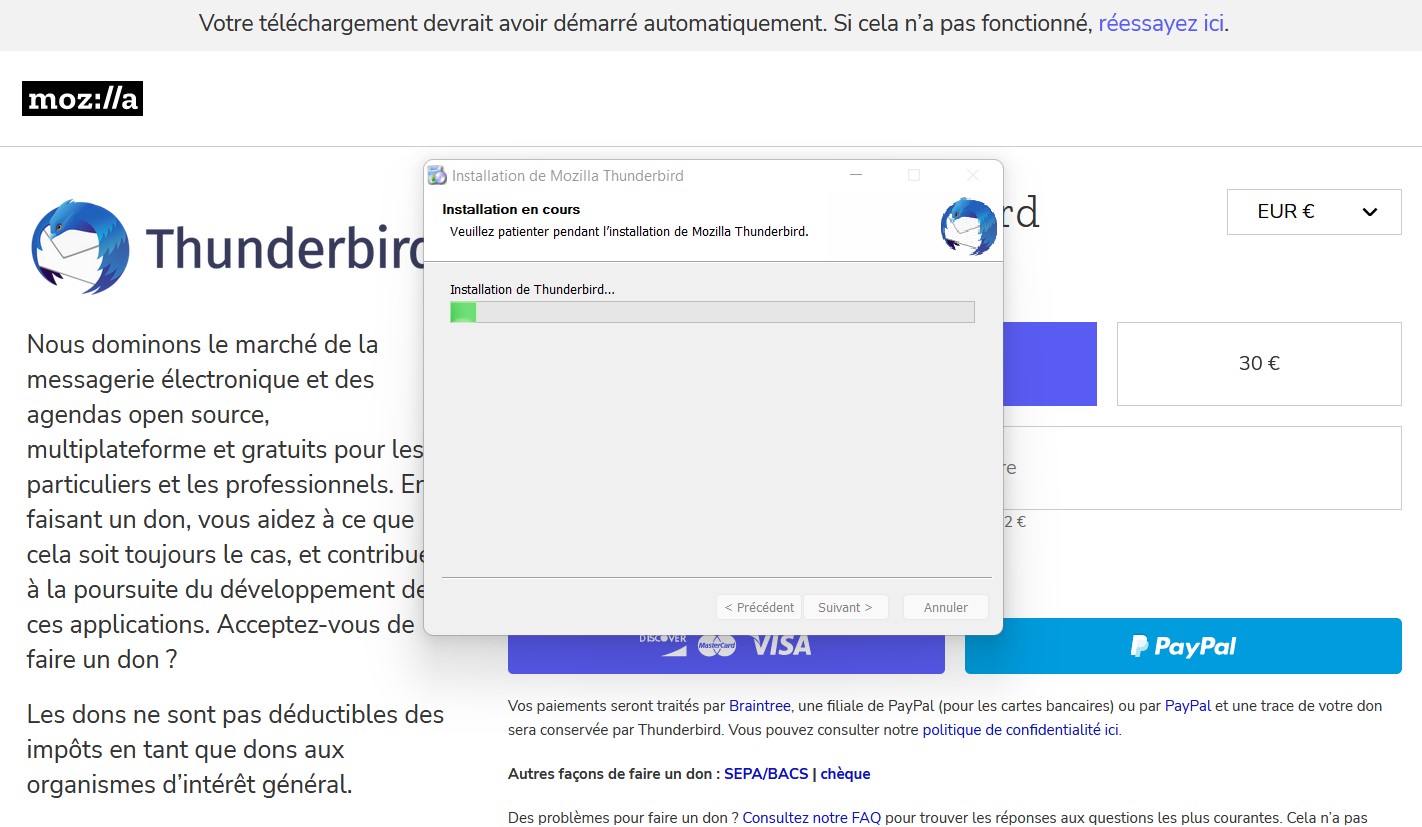Pay with the PayPal button
This screenshot has height=827, width=1422.
(x=1183, y=646)
